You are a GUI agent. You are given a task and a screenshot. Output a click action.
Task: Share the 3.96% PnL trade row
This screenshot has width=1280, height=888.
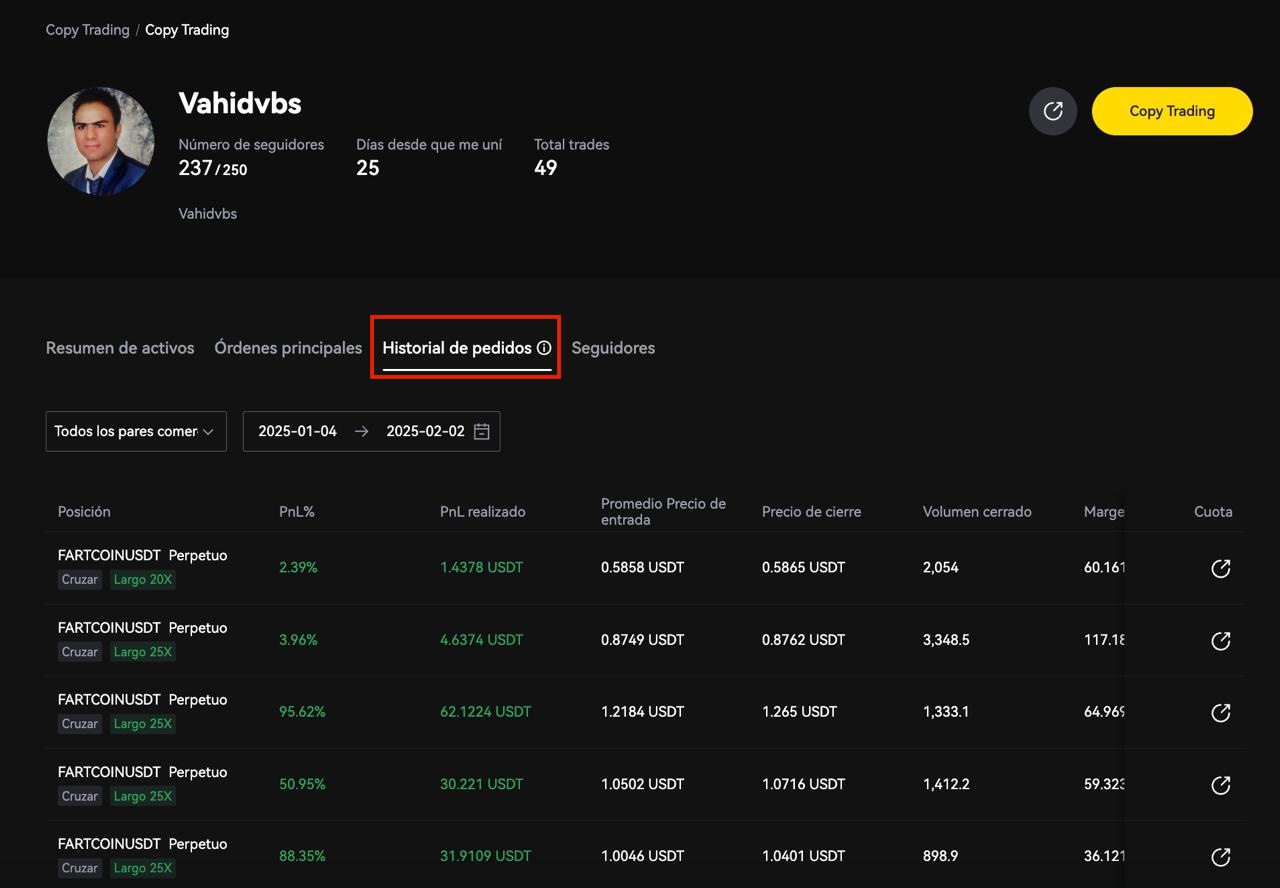[x=1220, y=641]
